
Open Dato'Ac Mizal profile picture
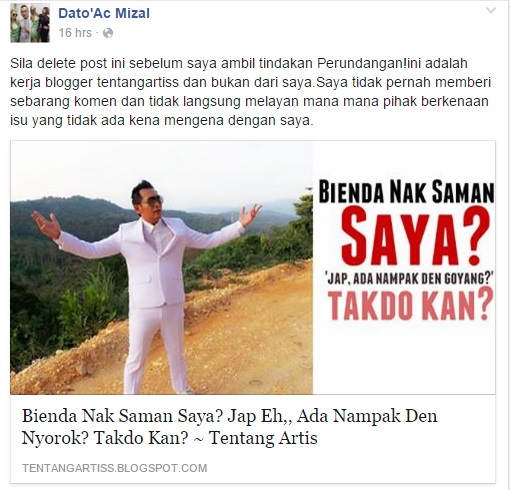point(30,23)
